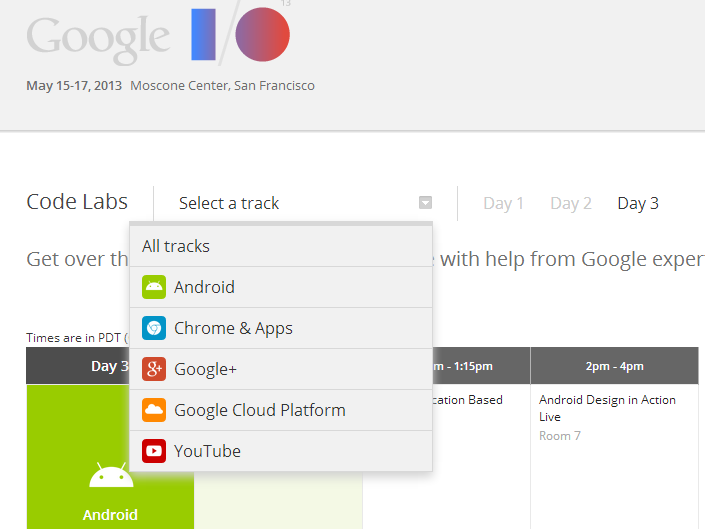Switch to Day 1 tab
This screenshot has height=529, width=705.
503,203
